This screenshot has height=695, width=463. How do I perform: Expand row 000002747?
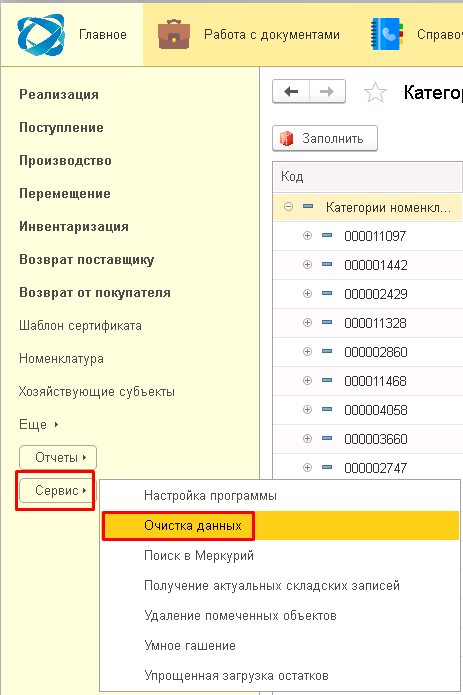point(307,467)
